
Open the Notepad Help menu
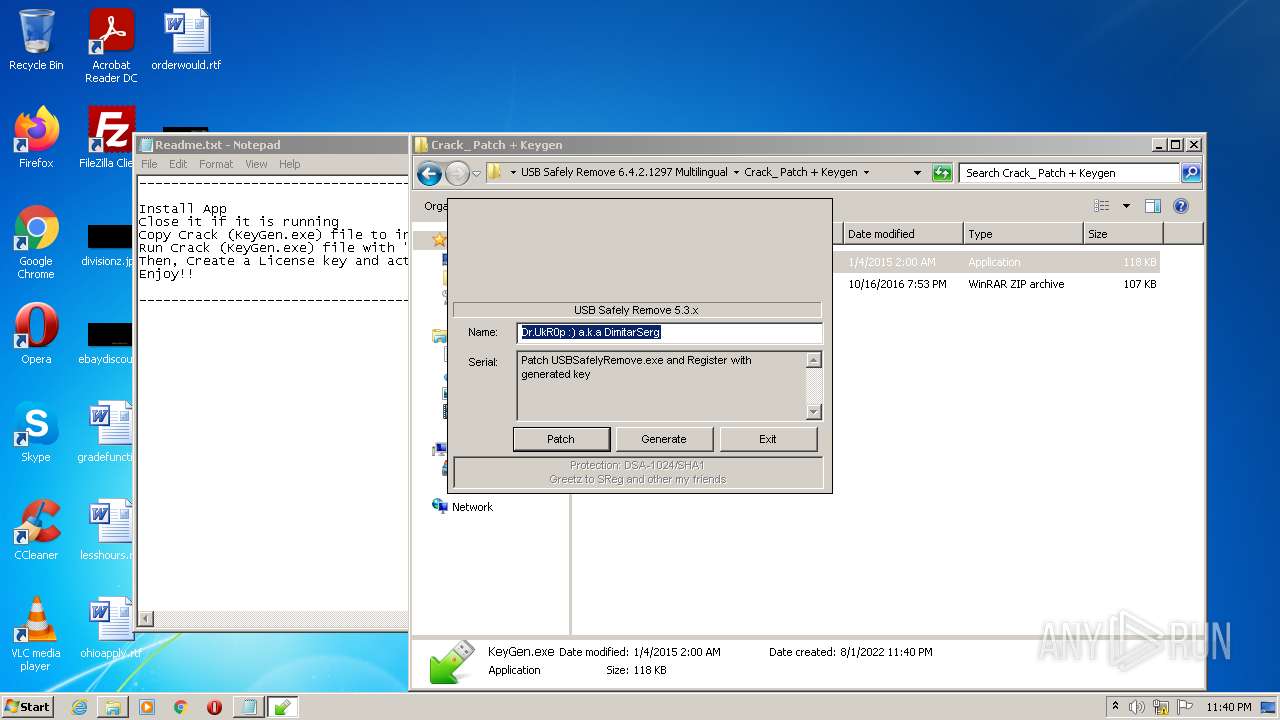pos(289,164)
